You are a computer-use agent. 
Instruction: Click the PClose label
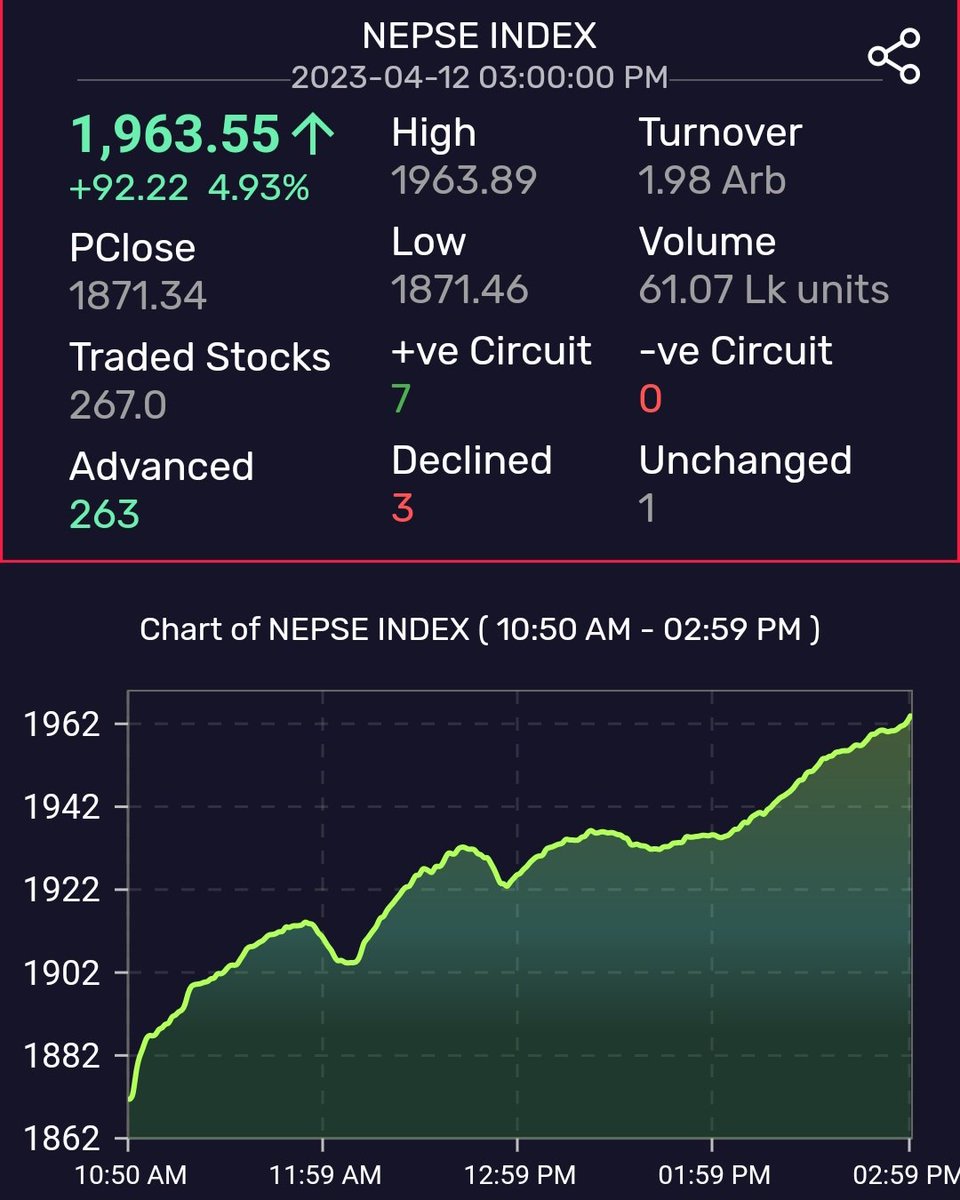132,249
